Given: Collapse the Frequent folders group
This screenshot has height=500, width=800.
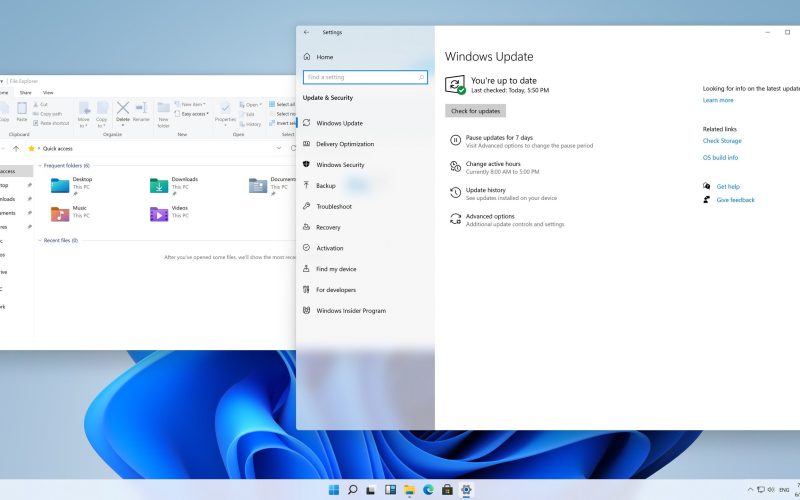Looking at the screenshot, I should coord(40,166).
